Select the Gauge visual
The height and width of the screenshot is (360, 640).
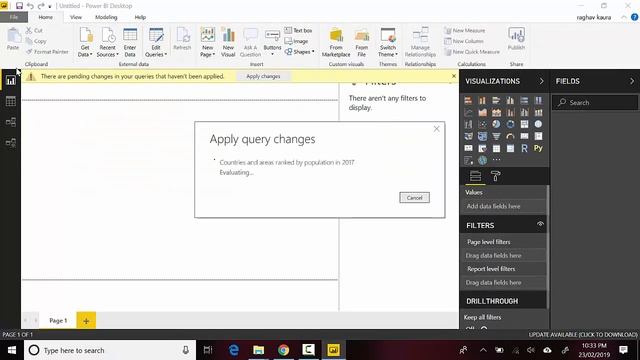coord(510,136)
